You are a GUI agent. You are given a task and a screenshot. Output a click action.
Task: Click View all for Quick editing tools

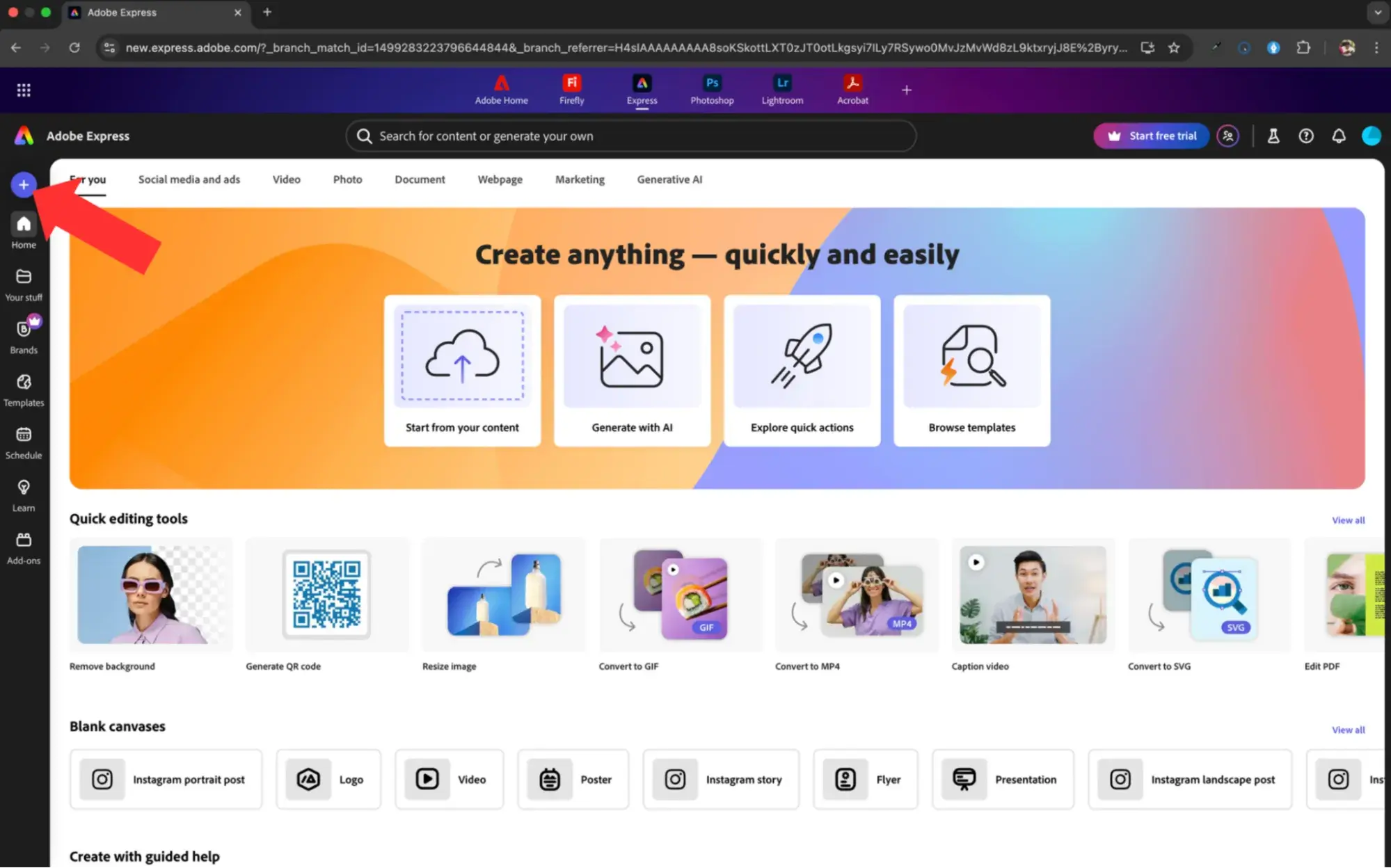(1348, 520)
